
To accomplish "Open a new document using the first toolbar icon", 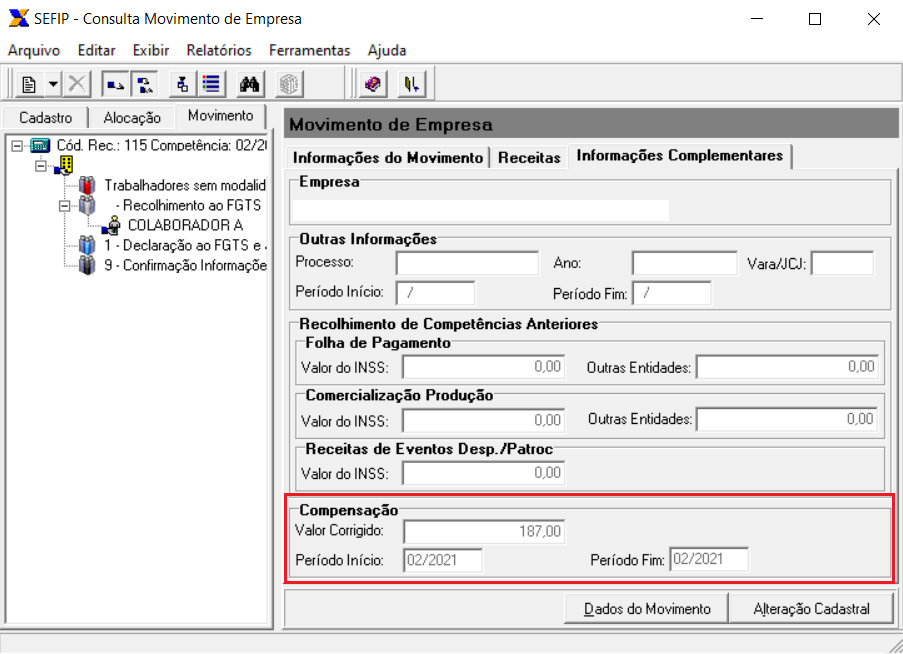I will coord(27,83).
